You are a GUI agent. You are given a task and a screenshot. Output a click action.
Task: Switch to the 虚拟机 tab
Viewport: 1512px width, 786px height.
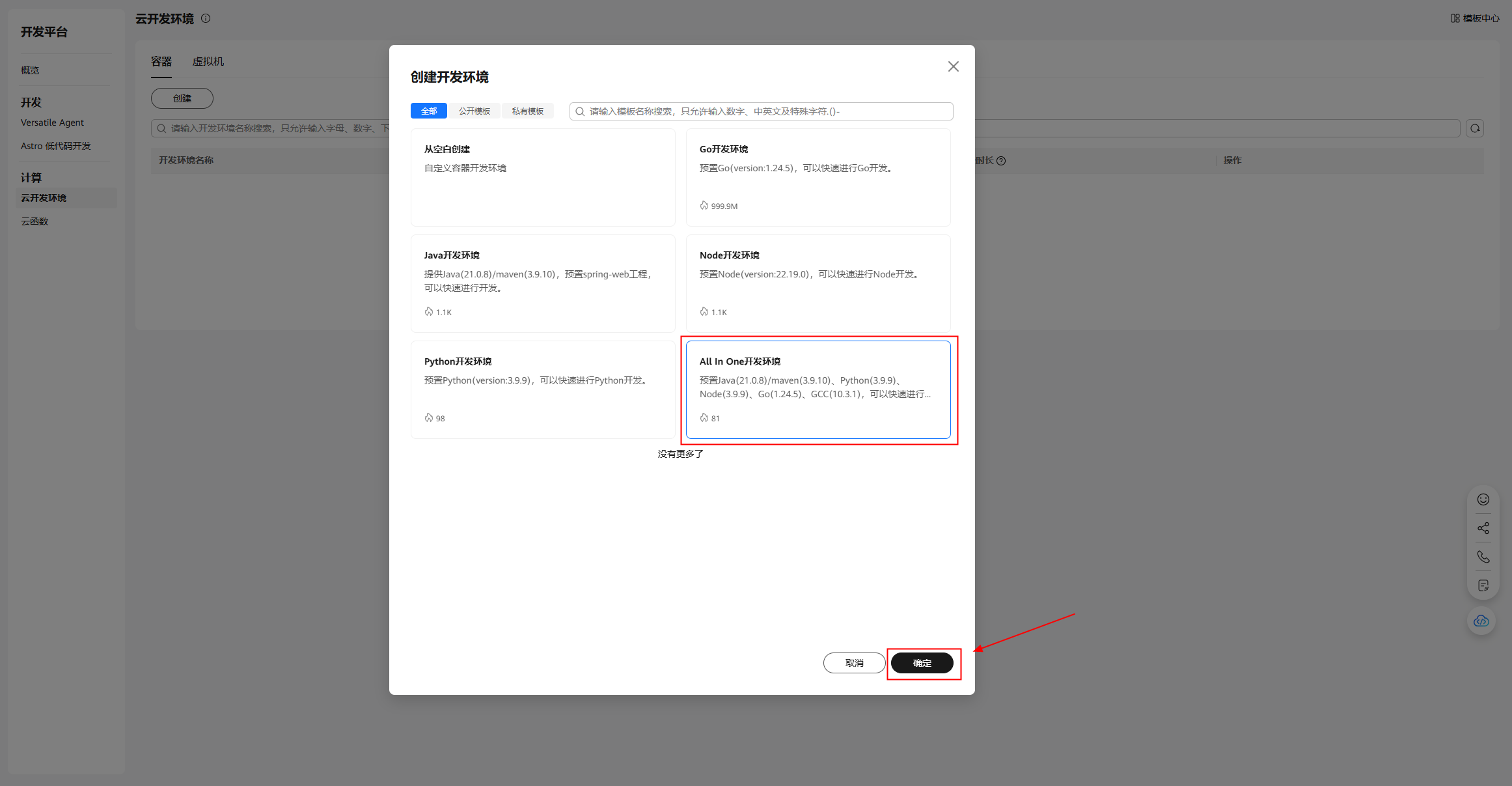208,61
